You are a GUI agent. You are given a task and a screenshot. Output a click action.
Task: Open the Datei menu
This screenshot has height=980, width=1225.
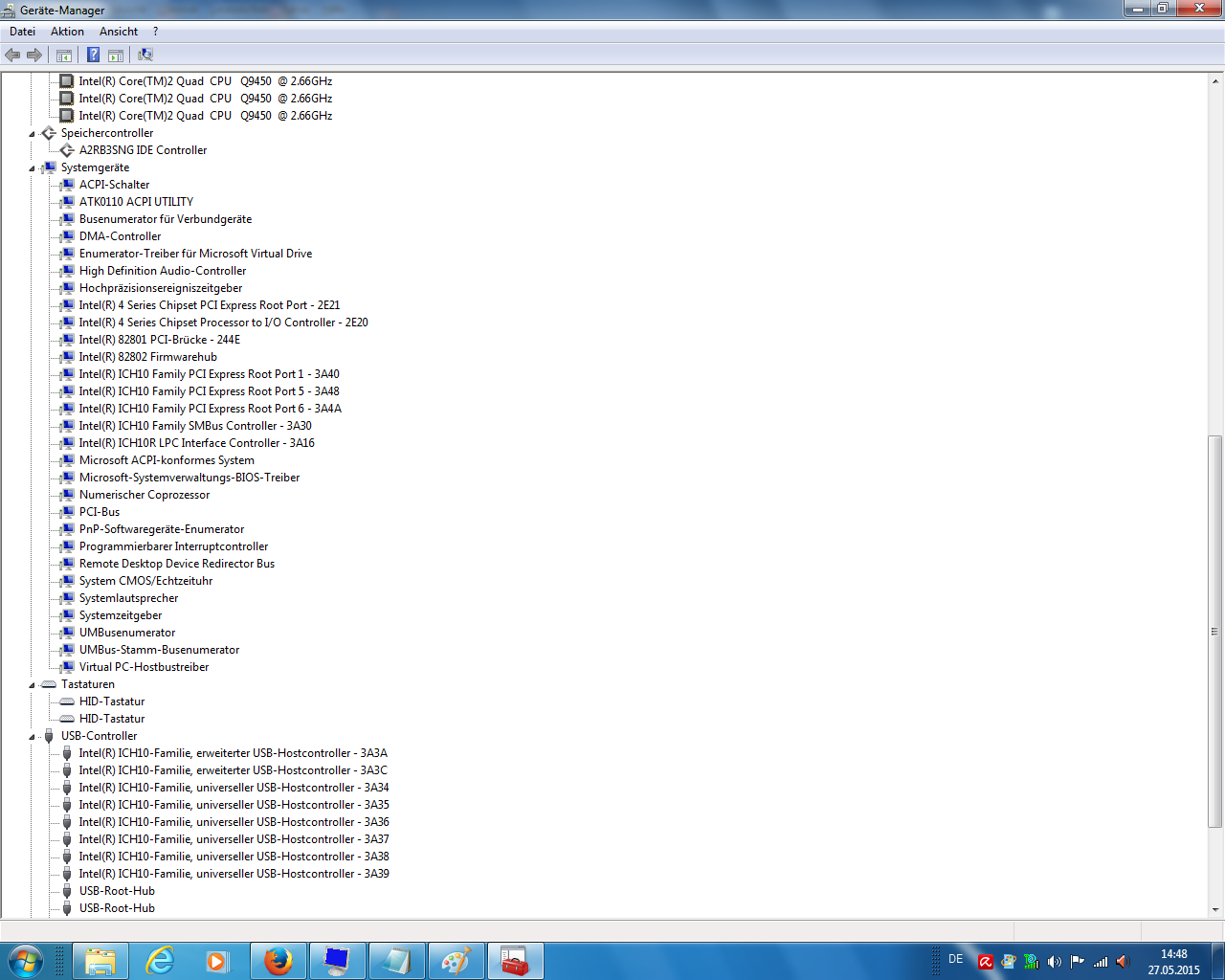click(x=22, y=32)
